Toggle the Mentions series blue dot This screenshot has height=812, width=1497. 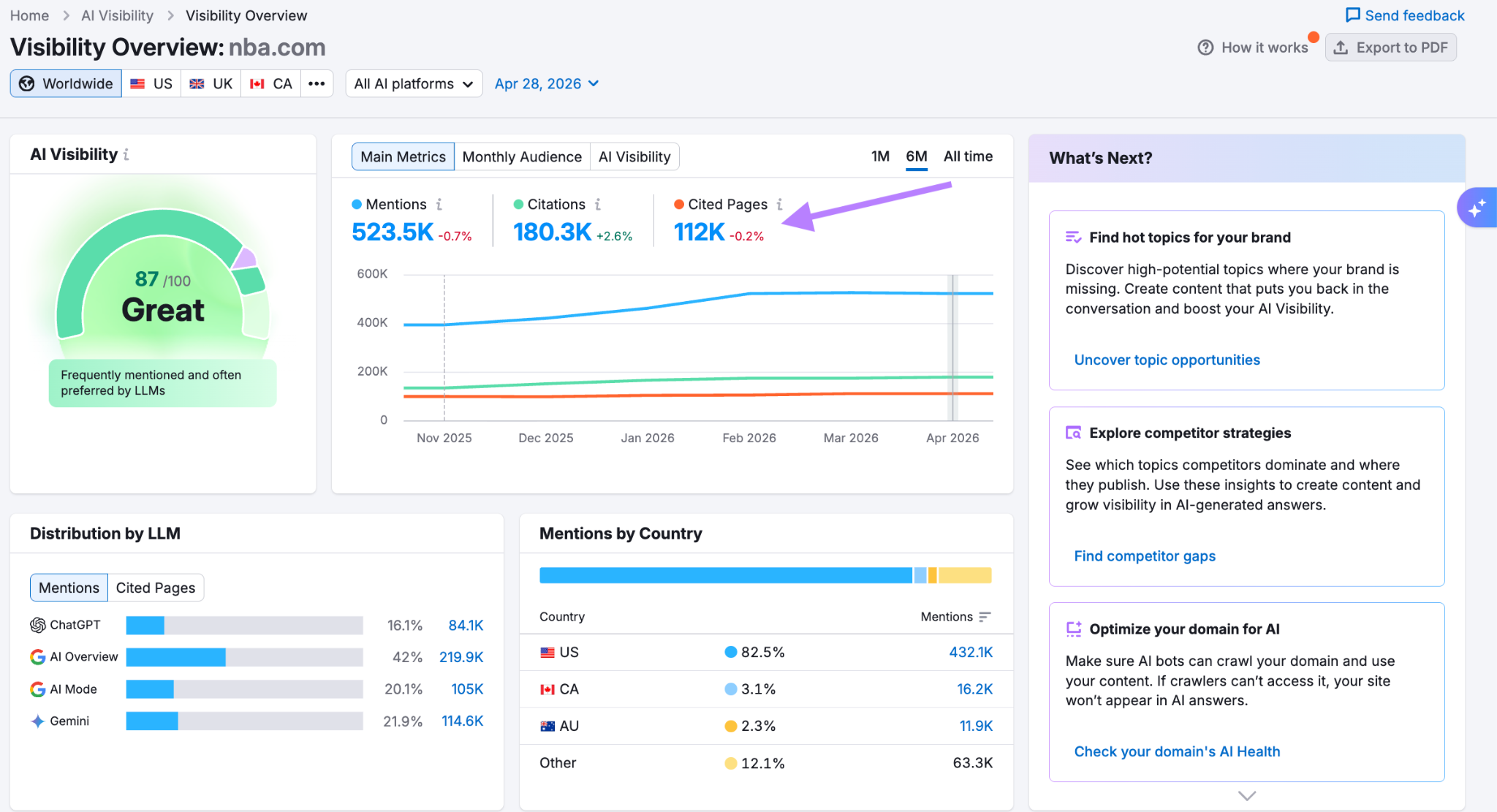(x=357, y=205)
